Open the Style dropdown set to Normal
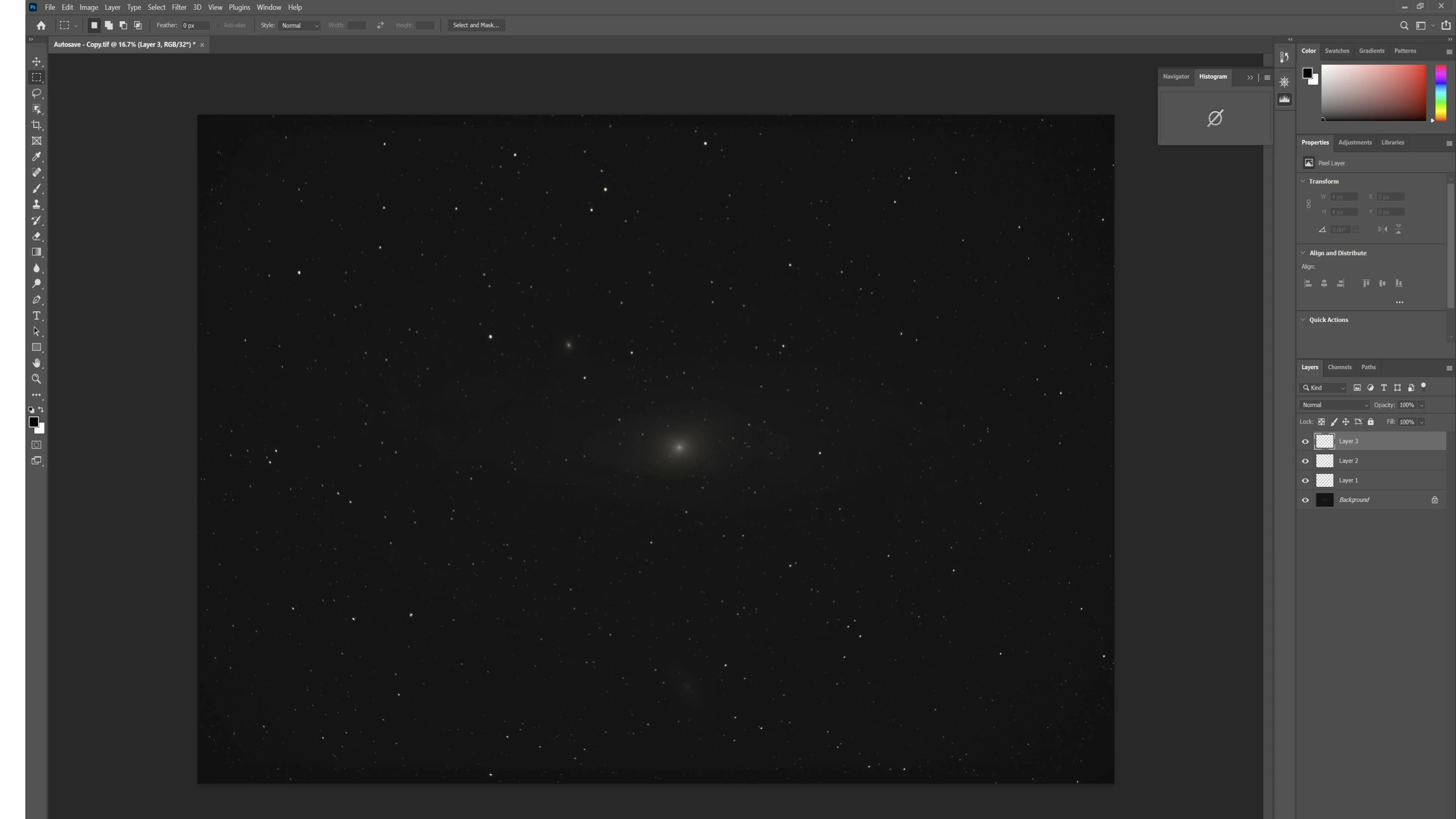 click(300, 25)
